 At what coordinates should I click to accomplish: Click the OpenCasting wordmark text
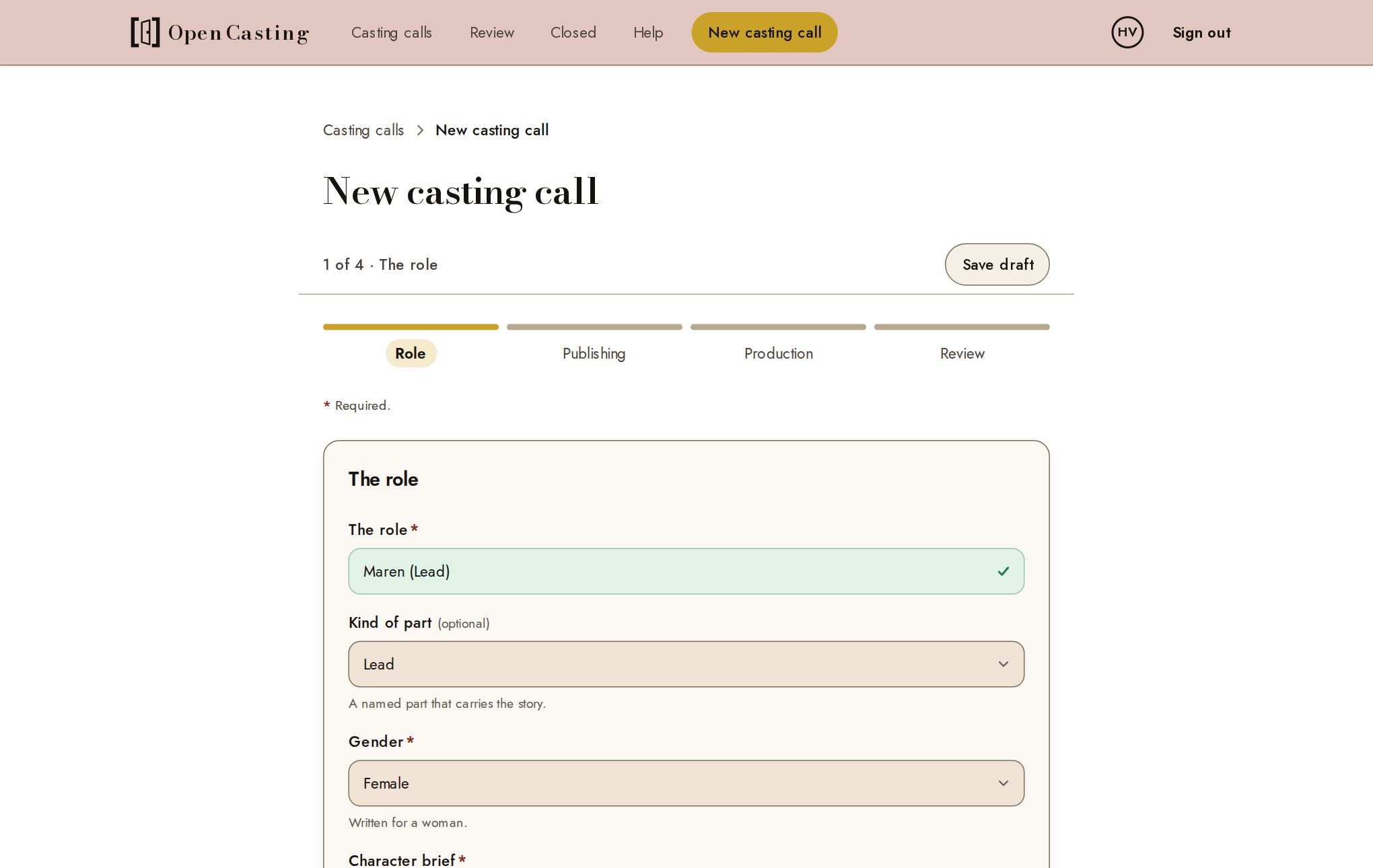[x=238, y=33]
